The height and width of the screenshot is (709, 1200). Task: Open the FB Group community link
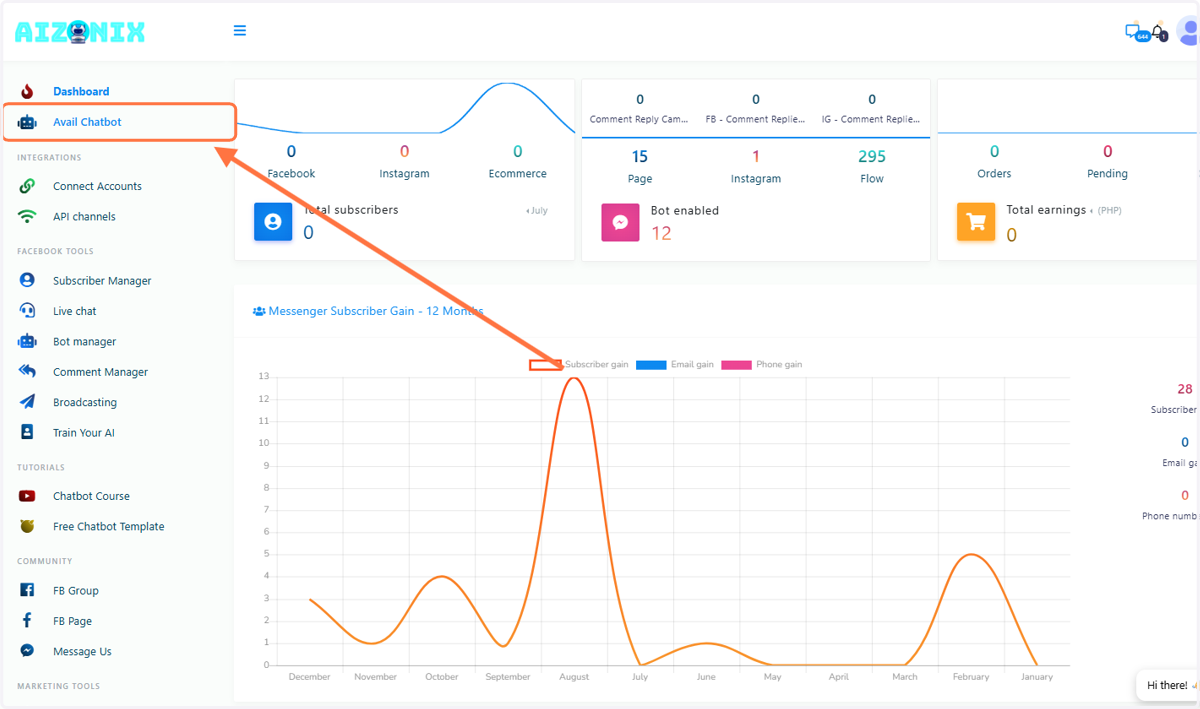coord(76,591)
